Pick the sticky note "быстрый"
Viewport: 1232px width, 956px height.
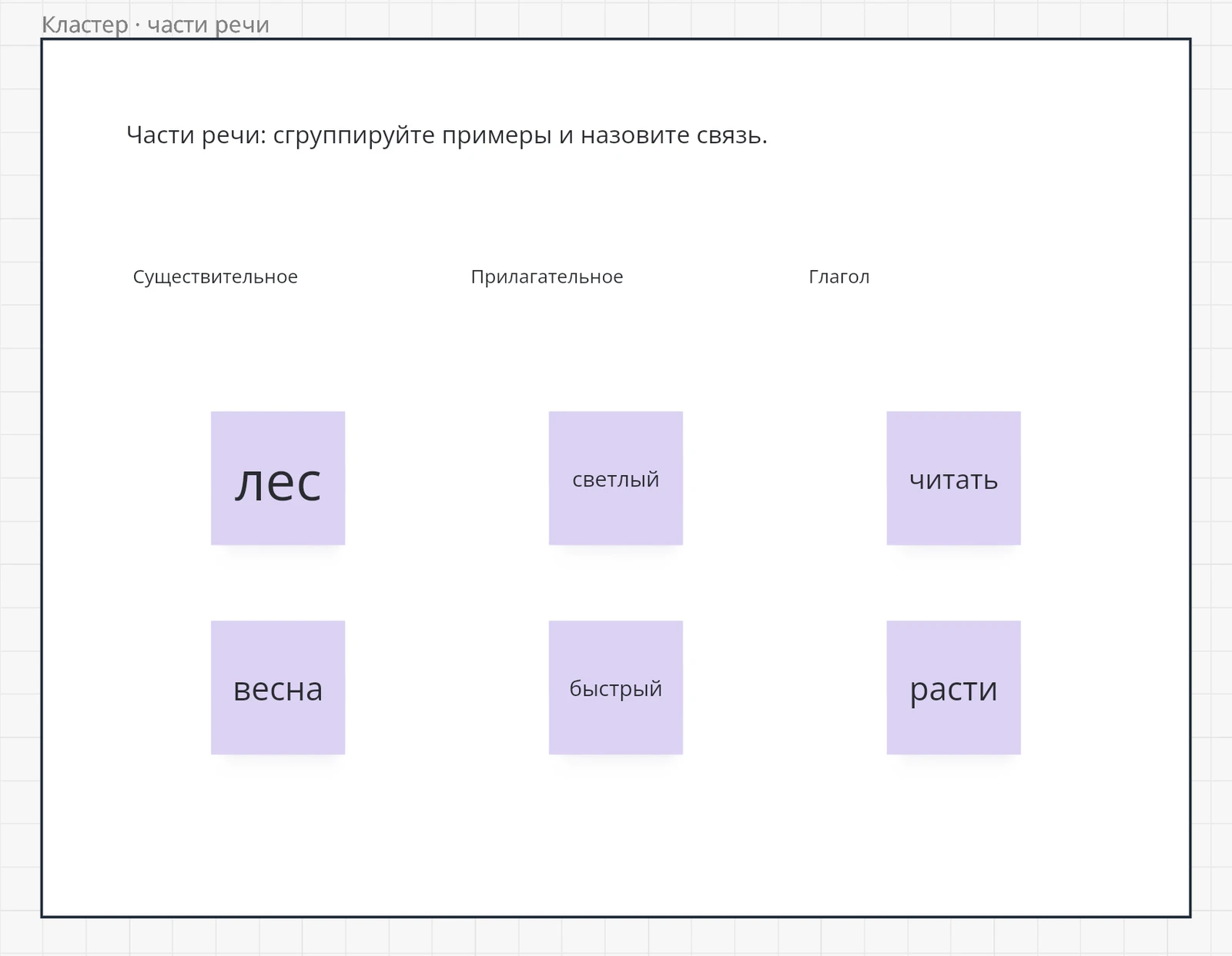pyautogui.click(x=616, y=687)
